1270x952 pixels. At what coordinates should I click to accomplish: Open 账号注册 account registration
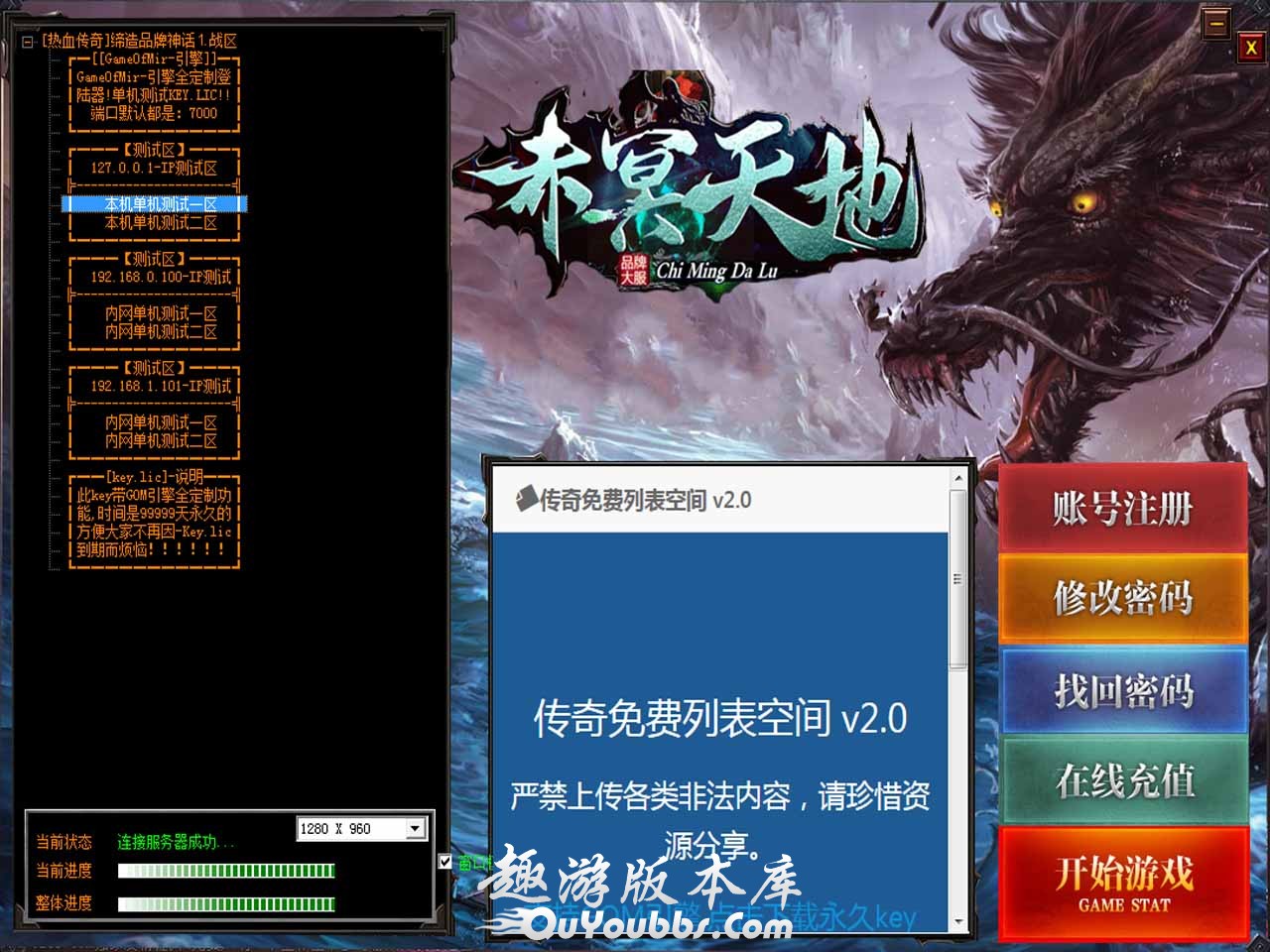[1122, 508]
